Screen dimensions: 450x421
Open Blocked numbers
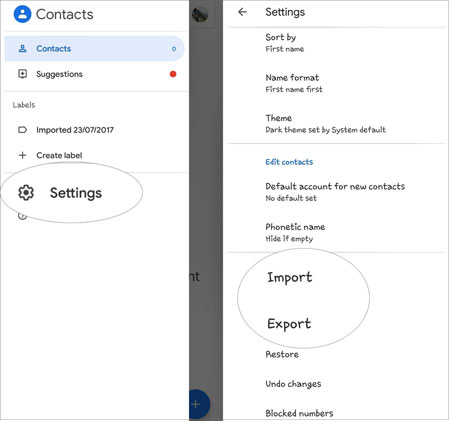[x=299, y=413]
